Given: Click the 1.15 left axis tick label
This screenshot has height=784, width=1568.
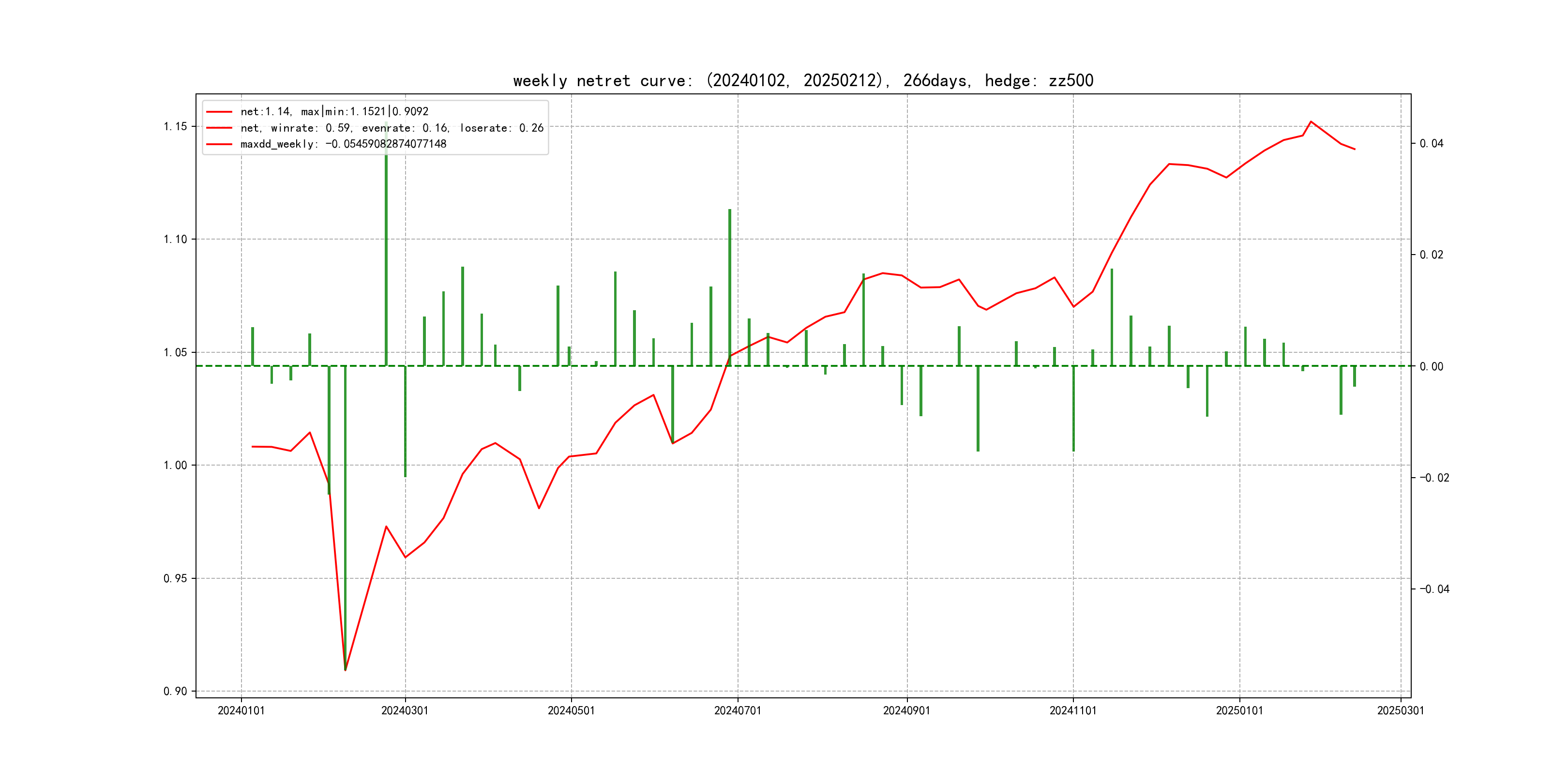Looking at the screenshot, I should (x=175, y=127).
